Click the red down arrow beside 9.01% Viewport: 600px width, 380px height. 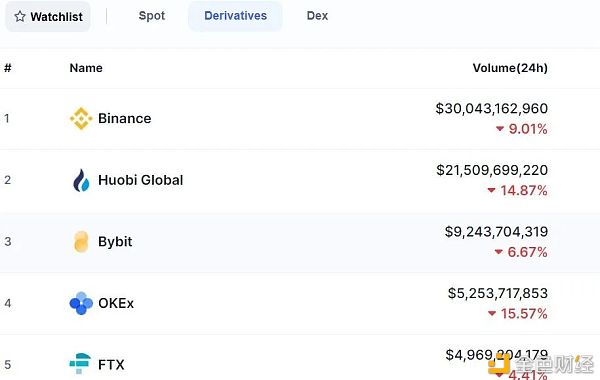coord(500,129)
